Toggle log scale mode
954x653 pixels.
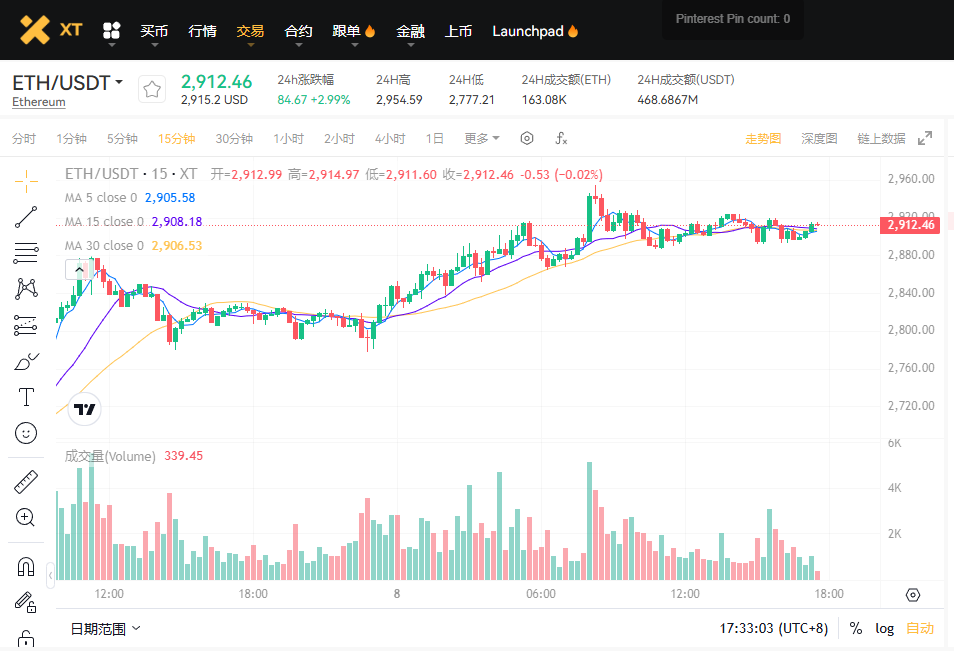click(x=885, y=628)
